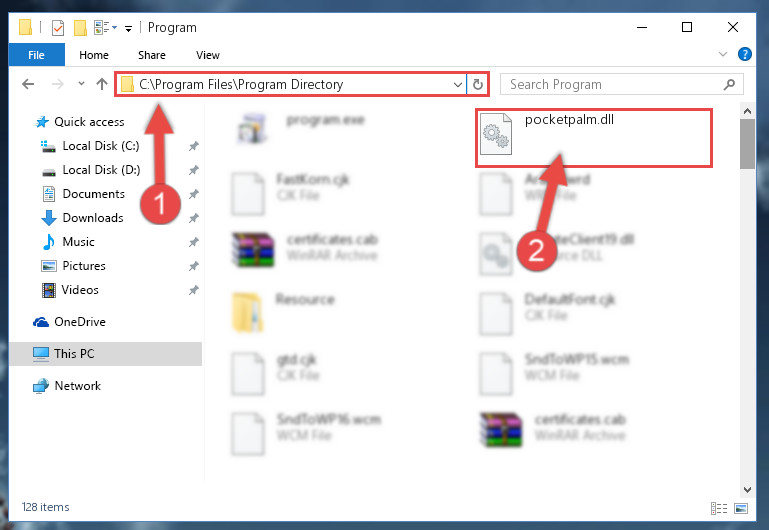Refresh the current folder view
The width and height of the screenshot is (769, 530).
pos(477,85)
